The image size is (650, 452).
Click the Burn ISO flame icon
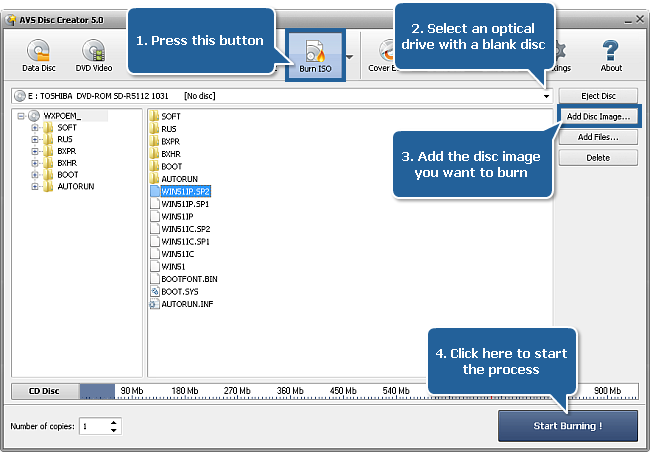315,51
